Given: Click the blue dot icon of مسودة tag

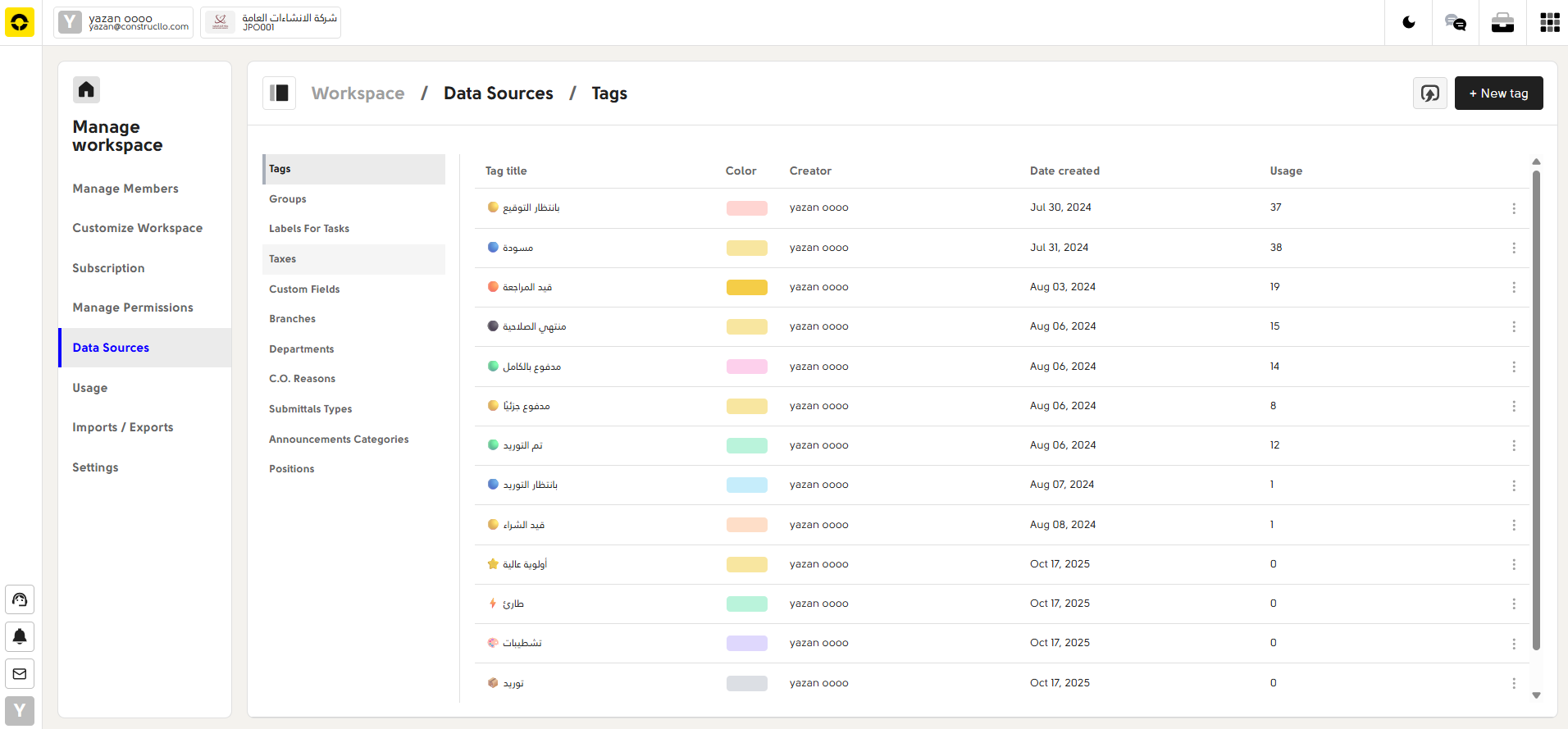Looking at the screenshot, I should pyautogui.click(x=493, y=247).
